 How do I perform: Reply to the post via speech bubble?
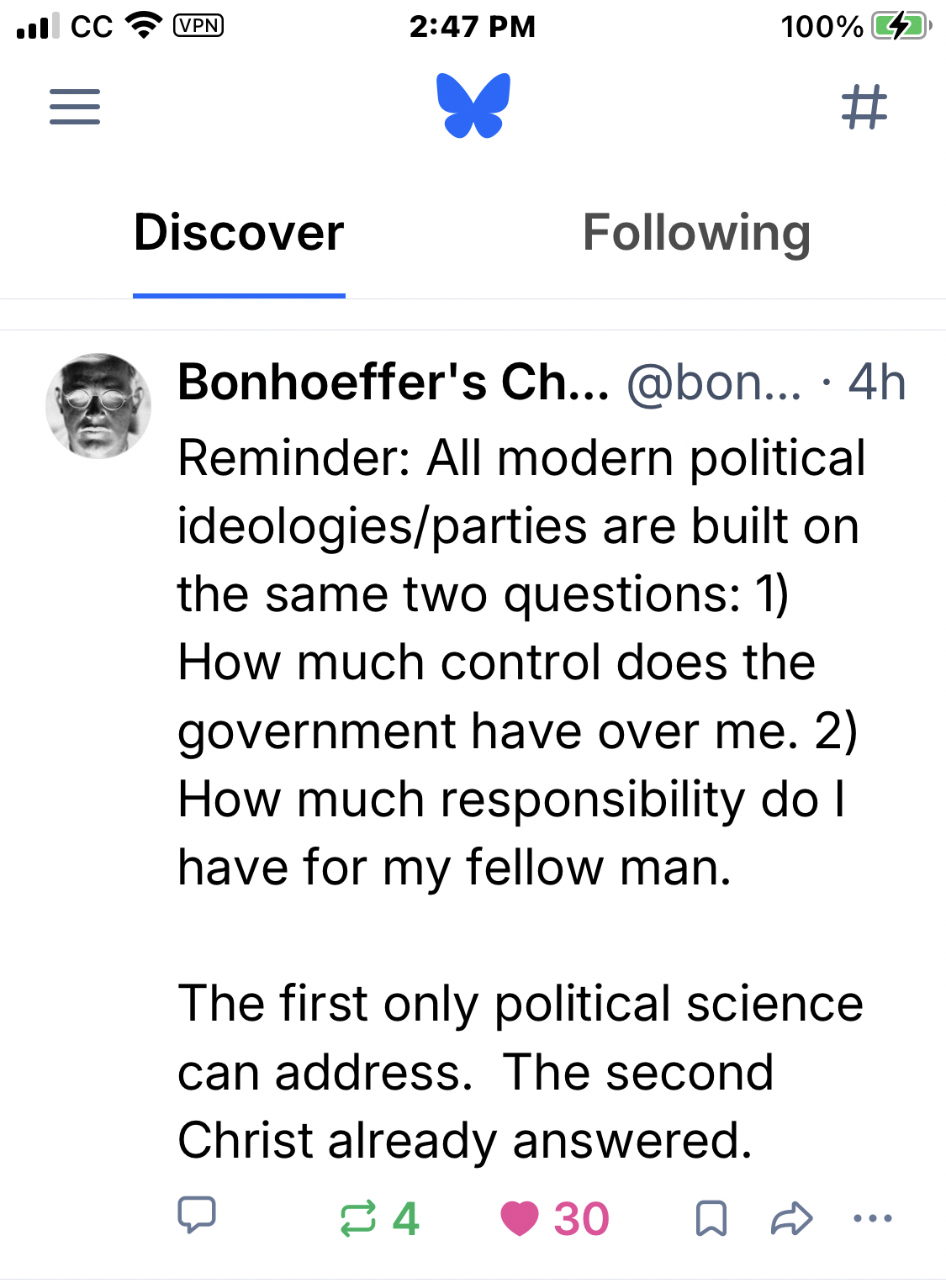click(x=197, y=1216)
